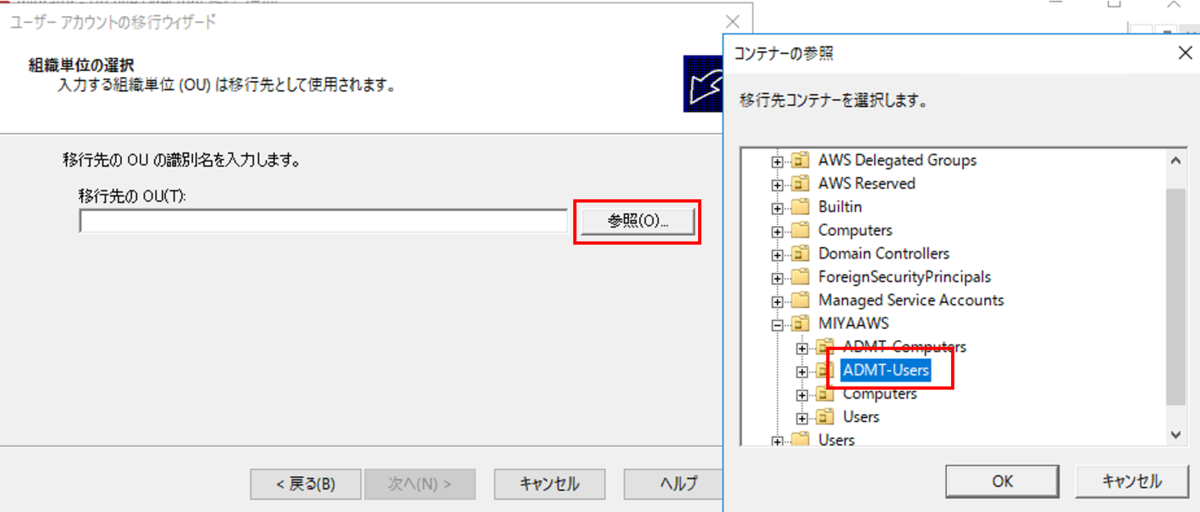This screenshot has width=1200, height=512.
Task: Click the tree scrollbar up arrow
Action: [x=1176, y=160]
